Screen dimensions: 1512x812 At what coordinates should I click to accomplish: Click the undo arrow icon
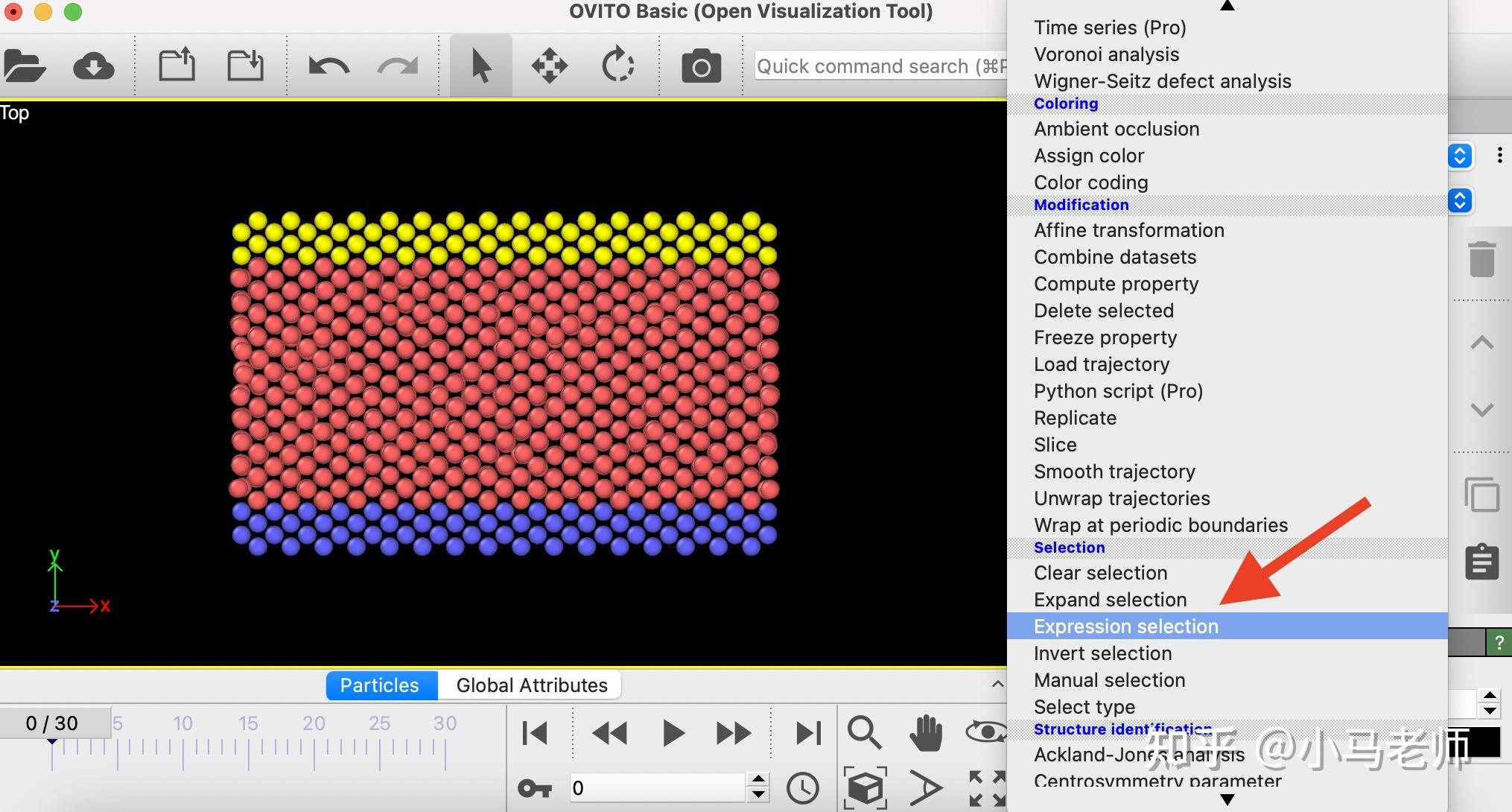click(328, 66)
